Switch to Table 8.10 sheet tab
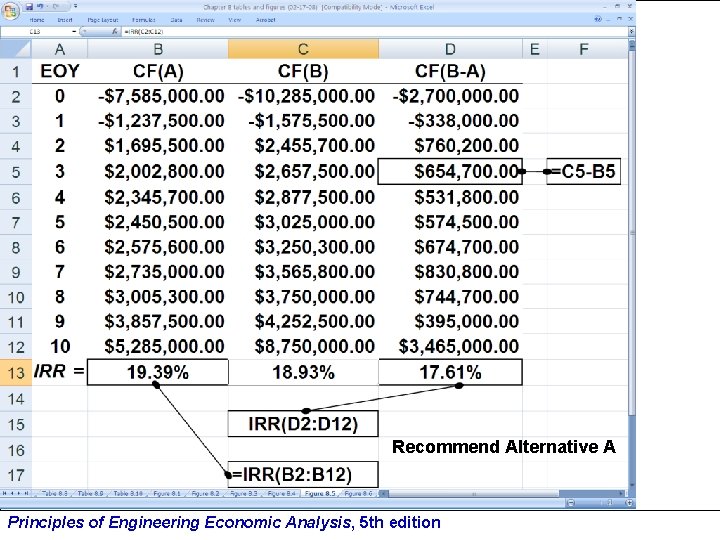Screen dimensions: 720x540 coord(128,494)
